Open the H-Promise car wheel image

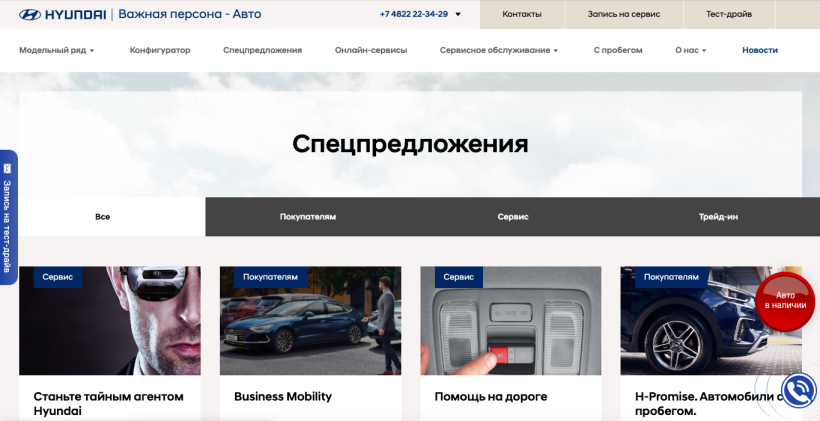click(711, 321)
